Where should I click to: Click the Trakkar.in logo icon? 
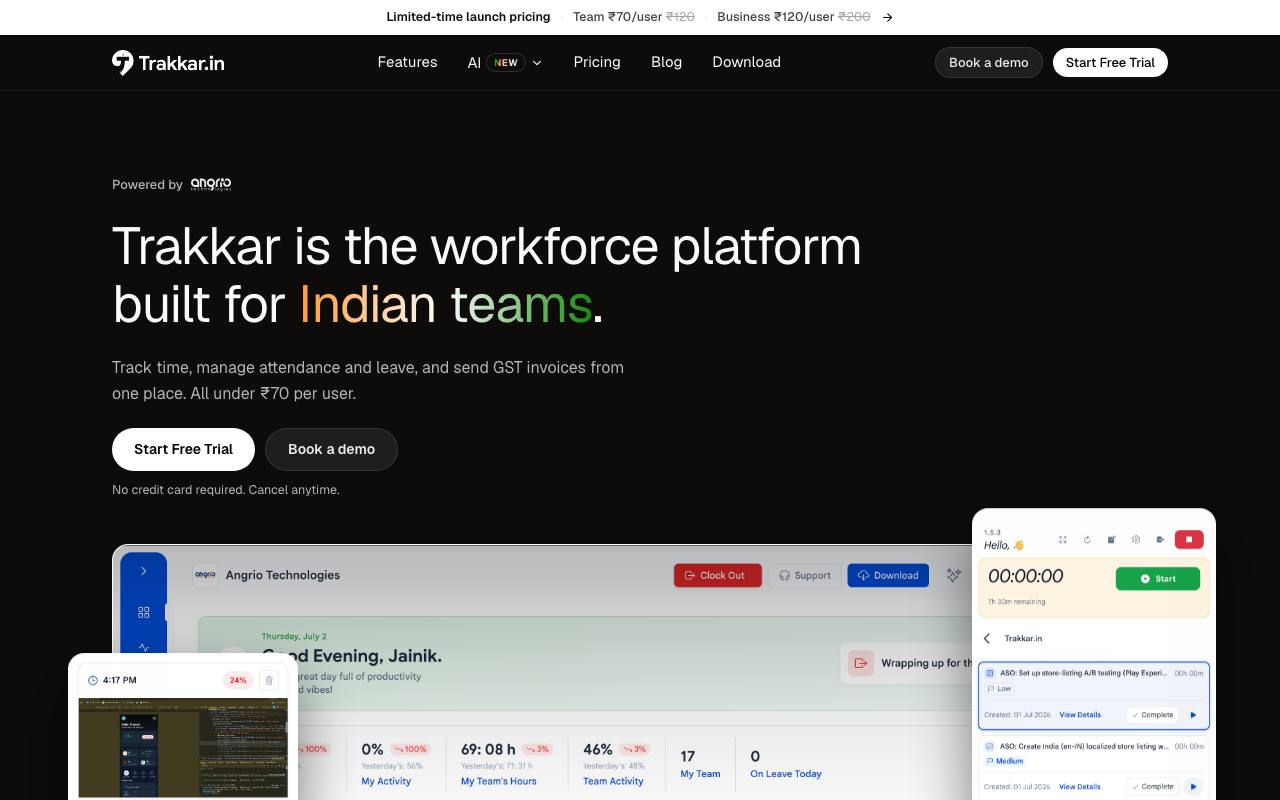click(122, 62)
